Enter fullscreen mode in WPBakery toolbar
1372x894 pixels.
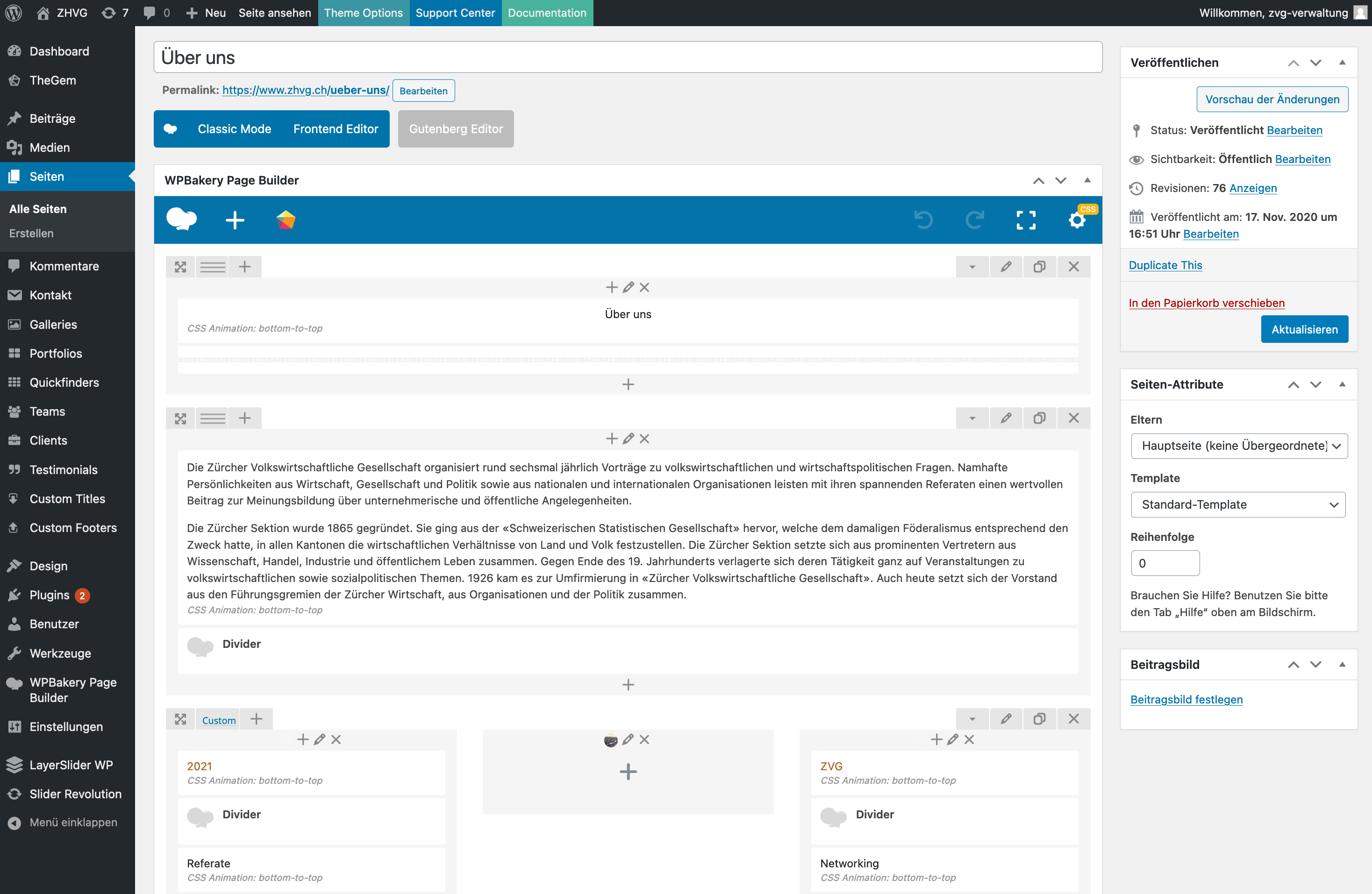[x=1026, y=220]
